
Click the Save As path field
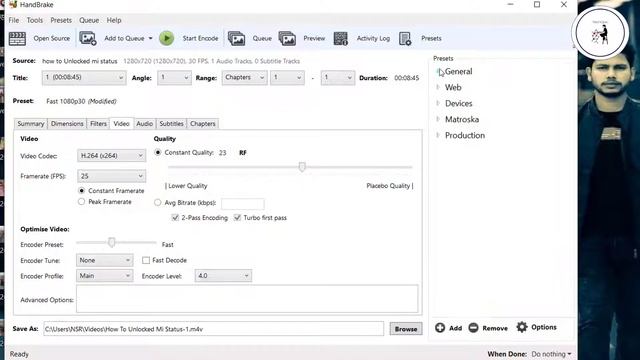coord(213,329)
